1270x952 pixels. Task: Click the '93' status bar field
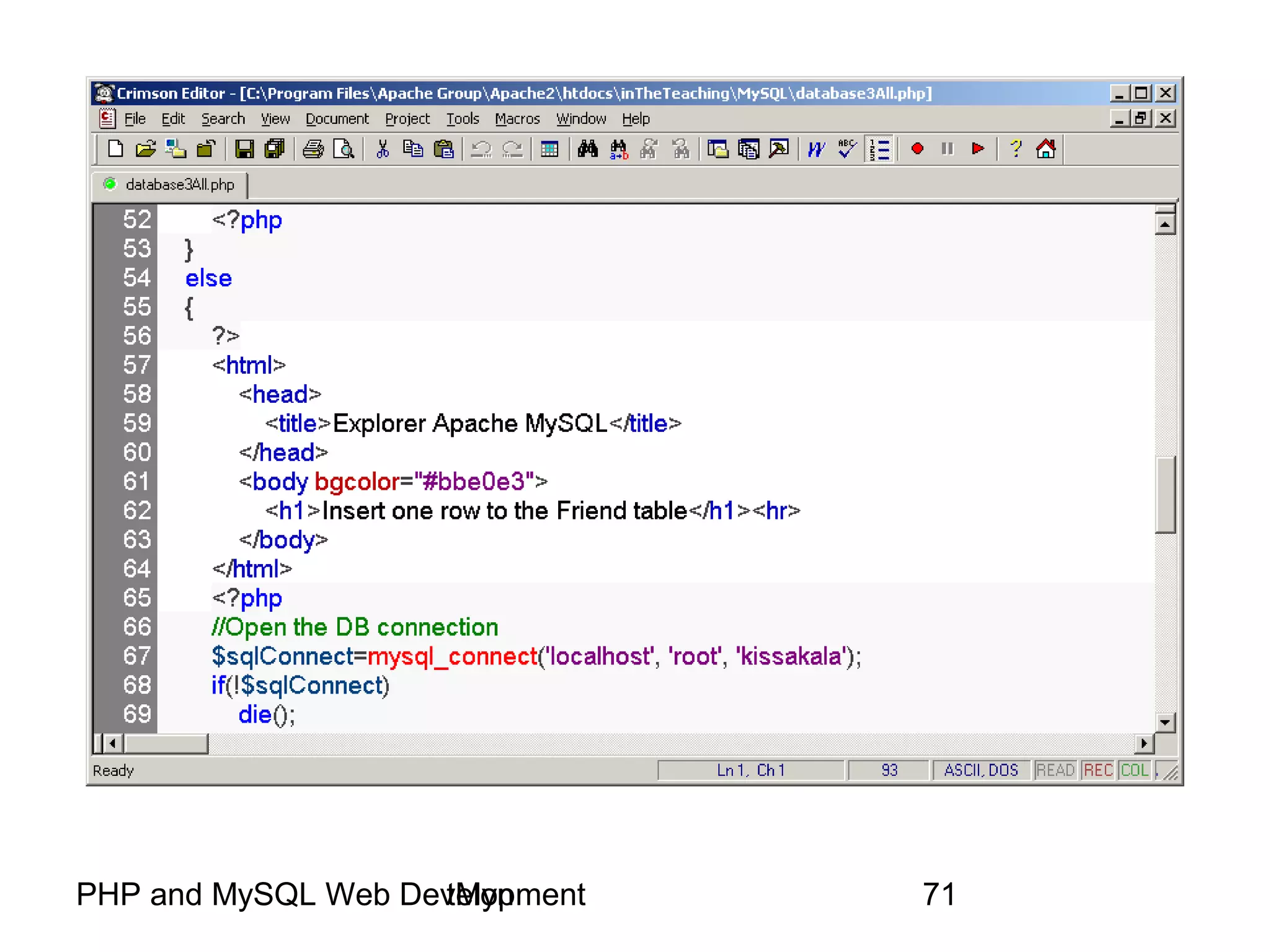(x=889, y=770)
